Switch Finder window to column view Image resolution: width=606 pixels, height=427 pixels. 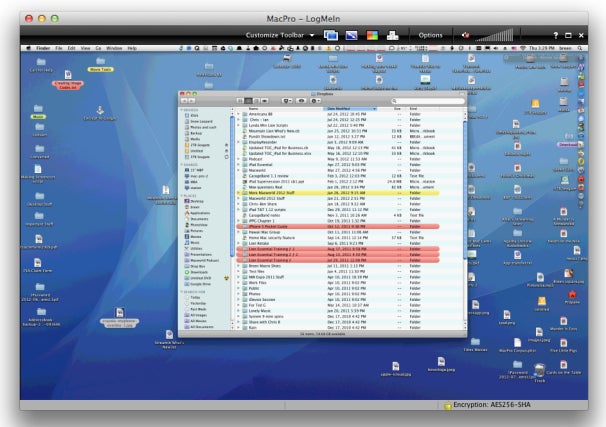[x=256, y=101]
